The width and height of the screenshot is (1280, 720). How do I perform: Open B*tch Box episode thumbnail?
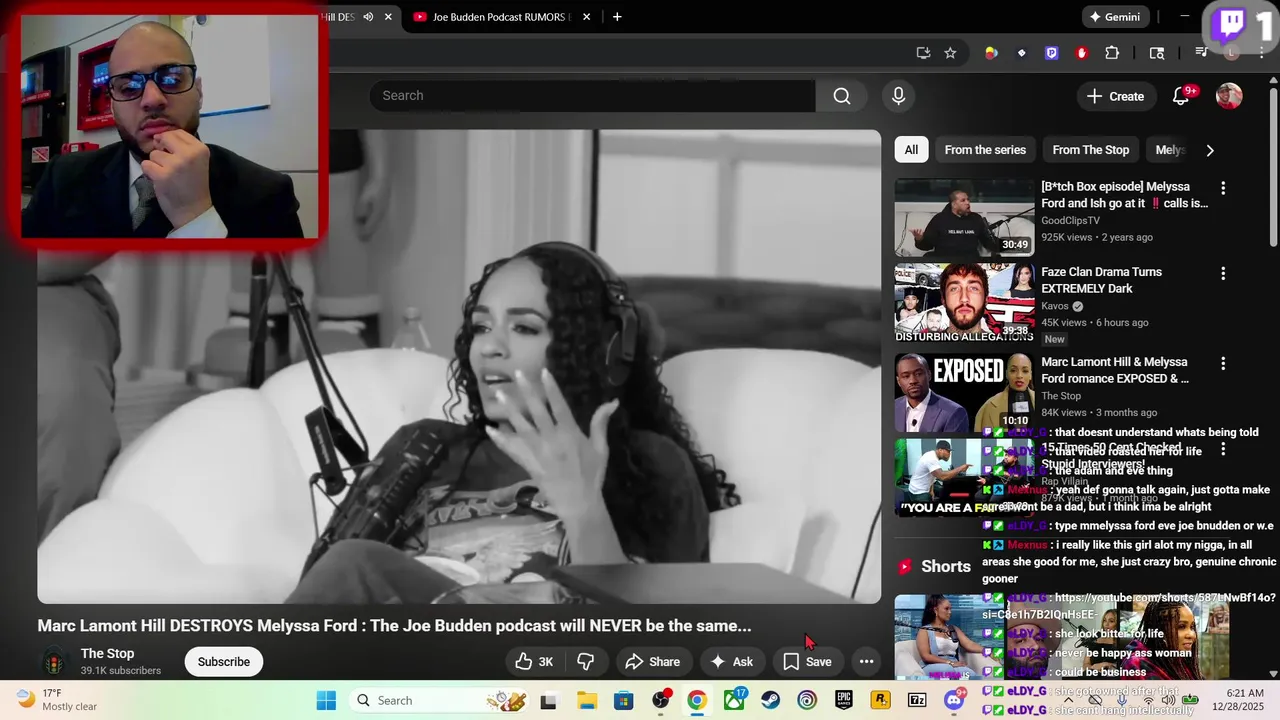(x=964, y=217)
